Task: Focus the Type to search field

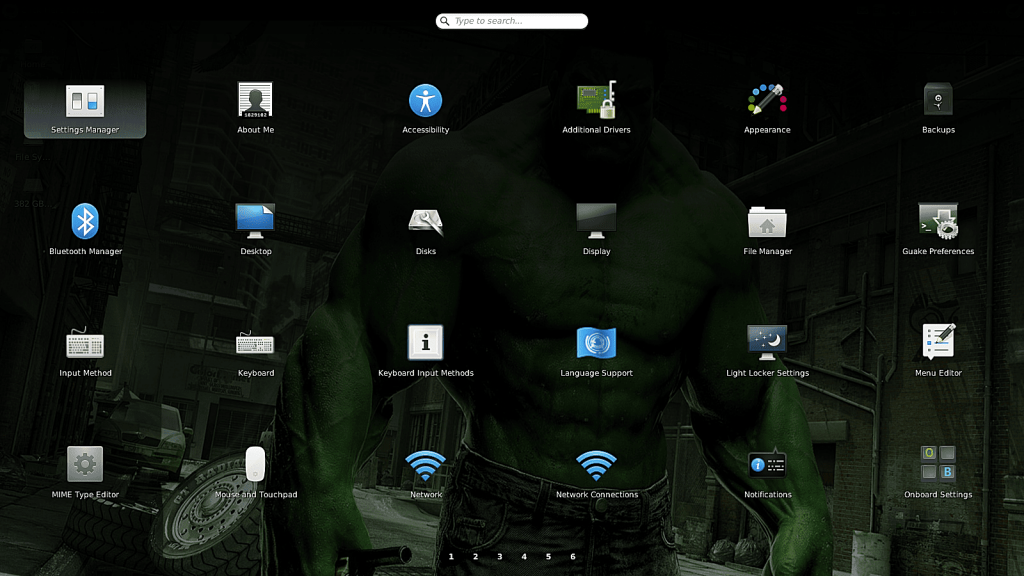Action: [512, 21]
